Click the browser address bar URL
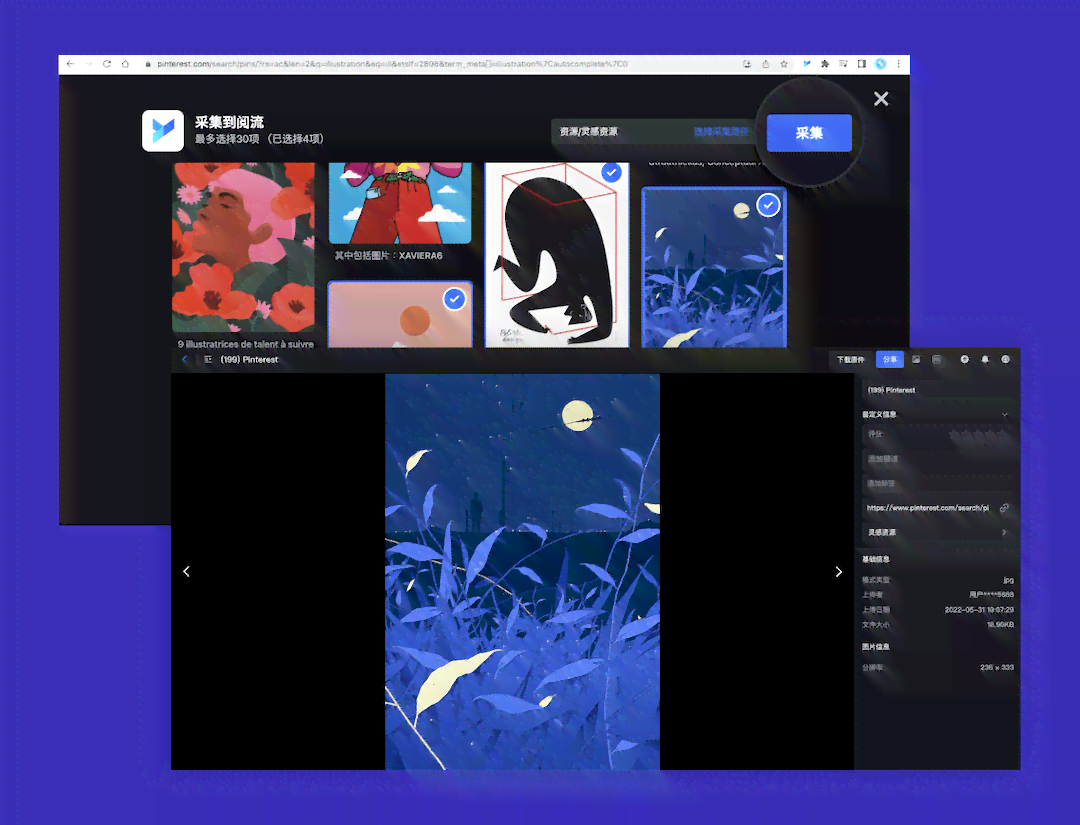The image size is (1080, 825). coord(392,64)
